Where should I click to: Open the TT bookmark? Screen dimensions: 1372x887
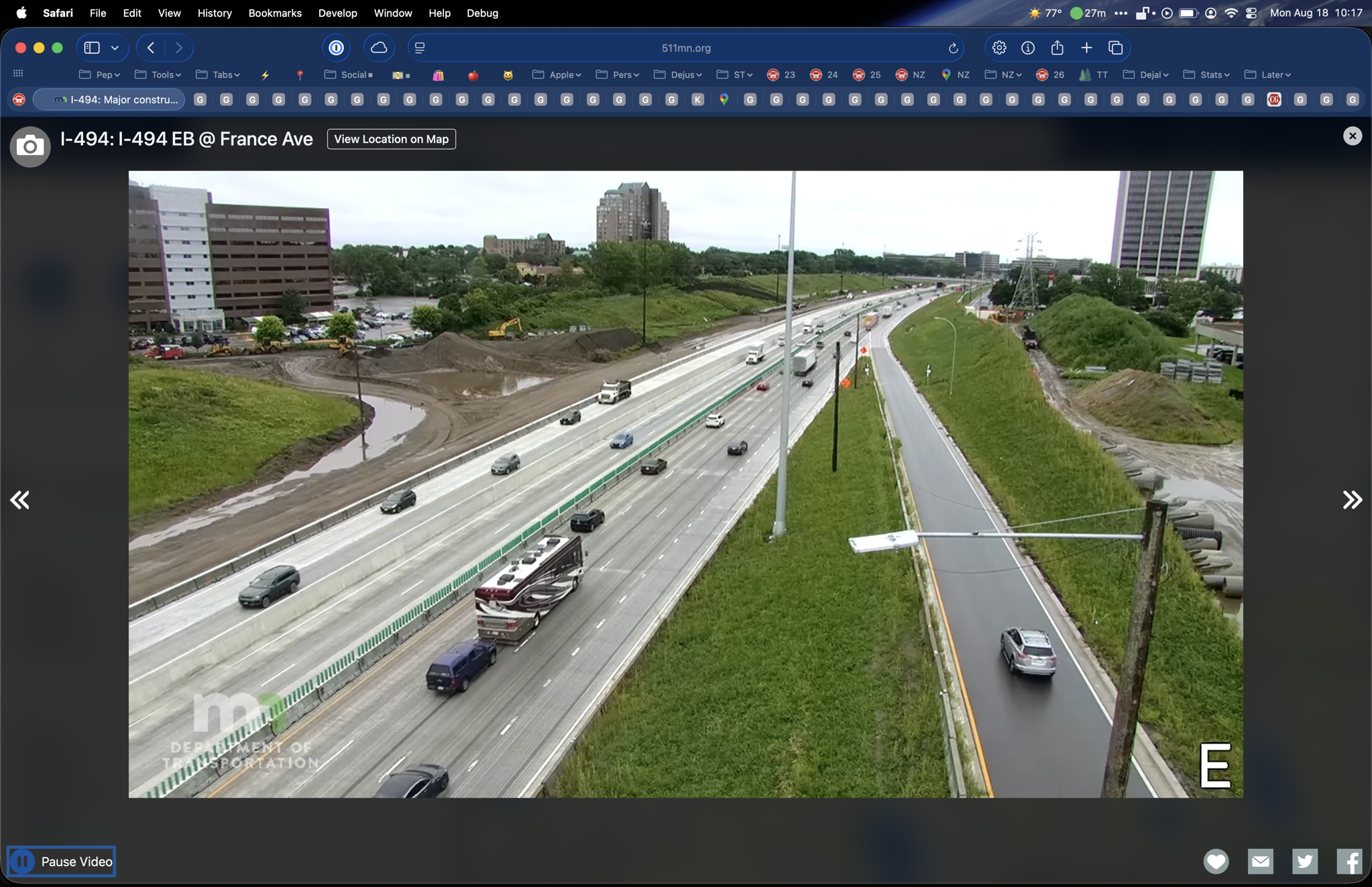coord(1093,74)
